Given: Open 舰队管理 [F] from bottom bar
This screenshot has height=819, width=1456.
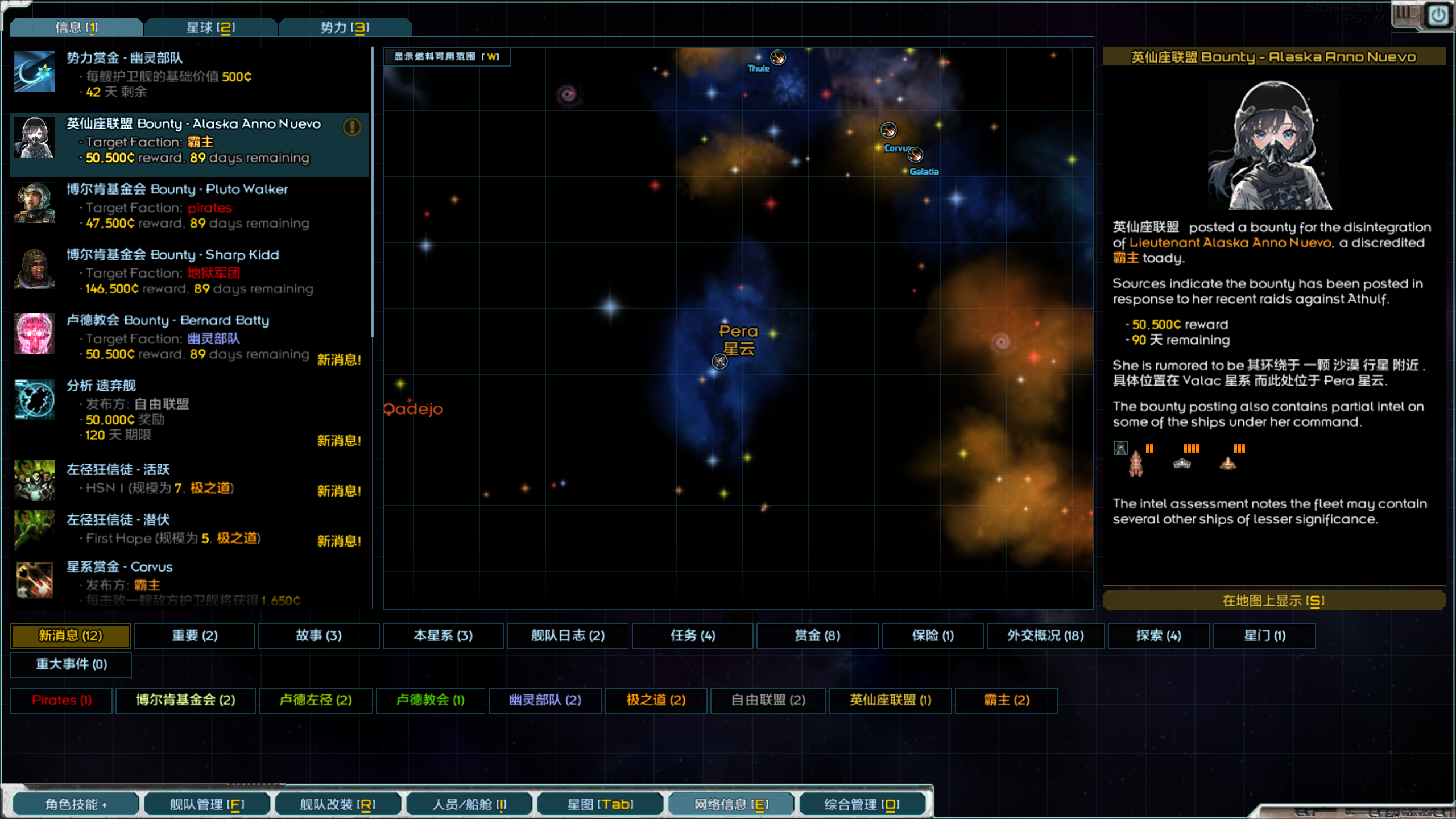Looking at the screenshot, I should tap(207, 804).
